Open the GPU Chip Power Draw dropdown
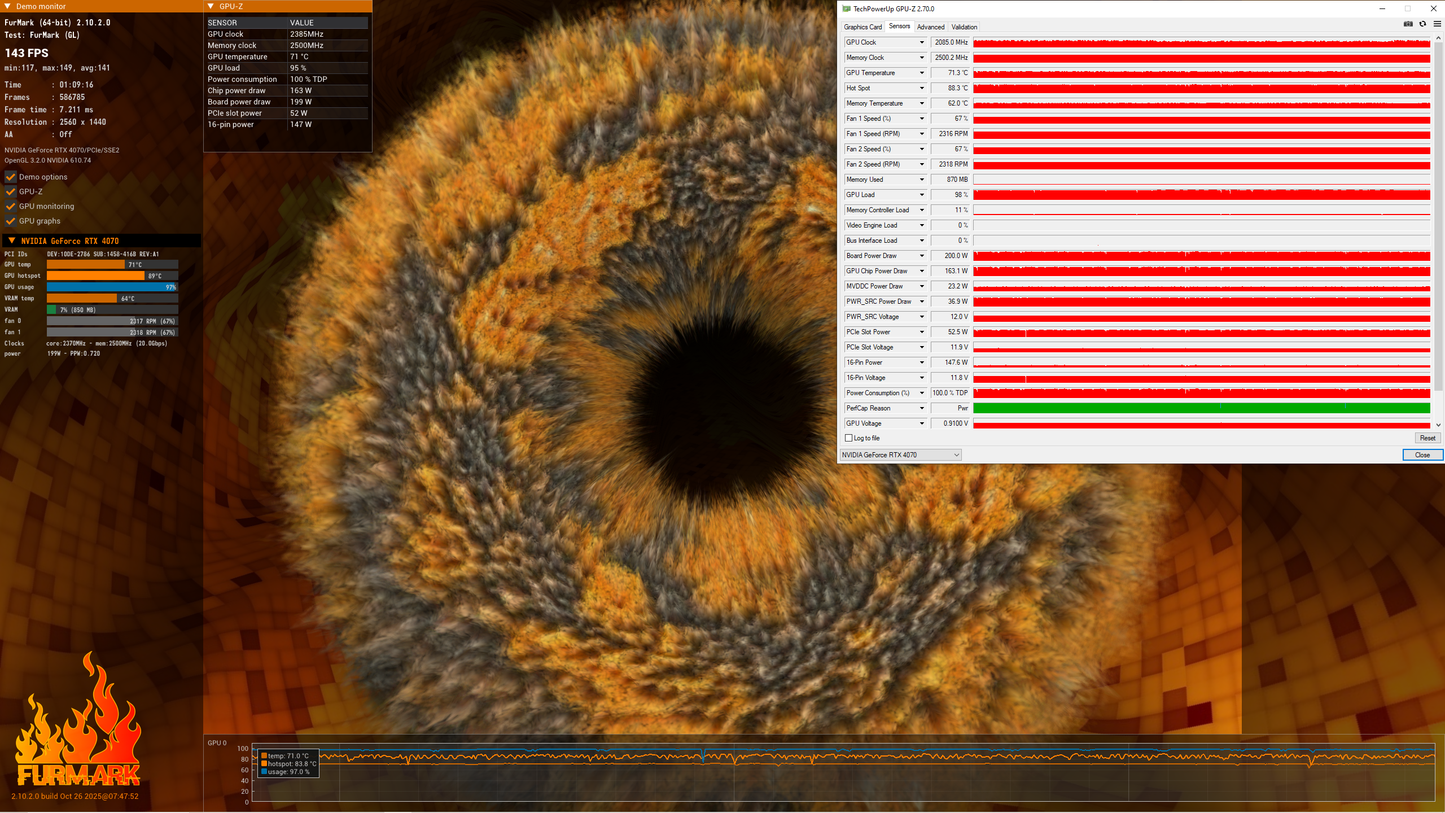This screenshot has width=1445, height=813. [x=922, y=271]
